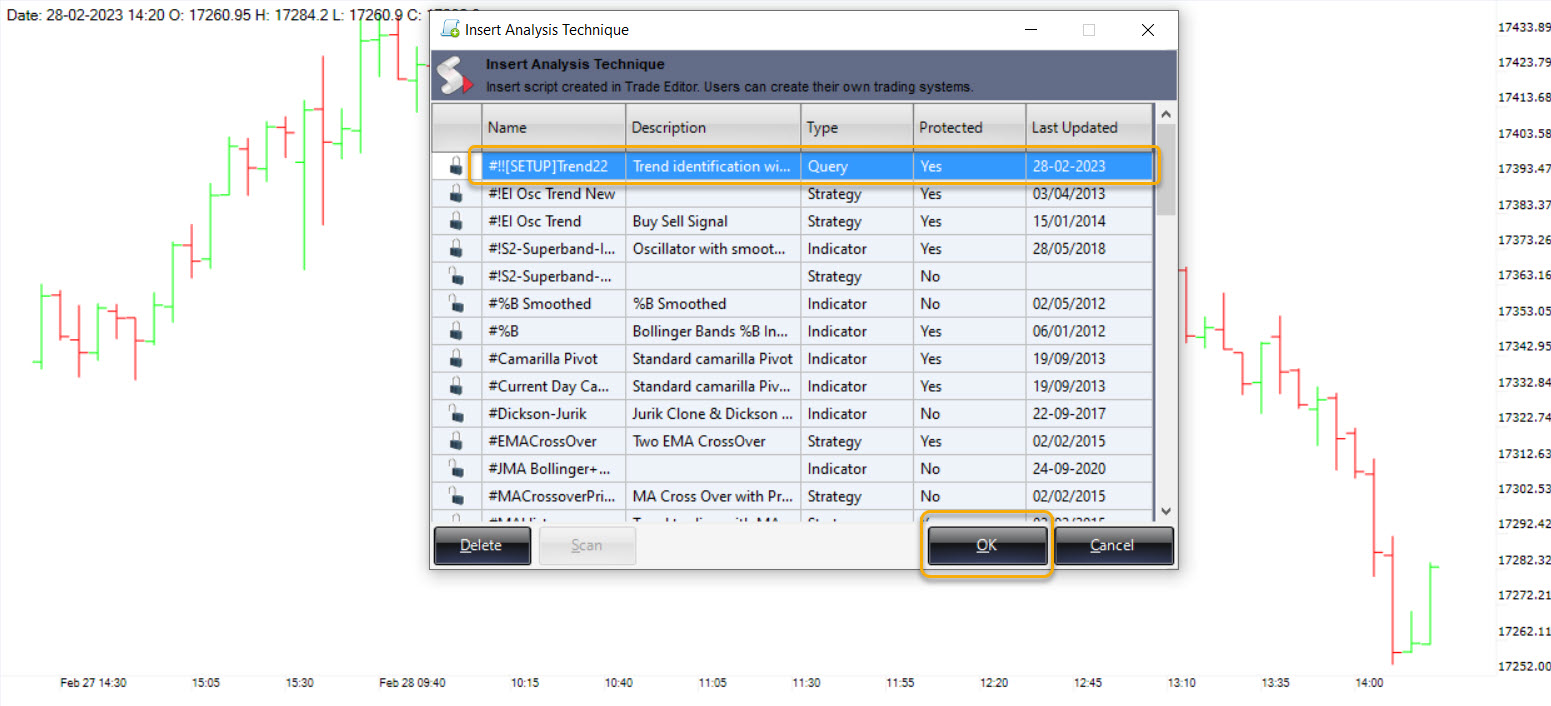Sort the script list by the Name header
1551x706 pixels.
506,127
